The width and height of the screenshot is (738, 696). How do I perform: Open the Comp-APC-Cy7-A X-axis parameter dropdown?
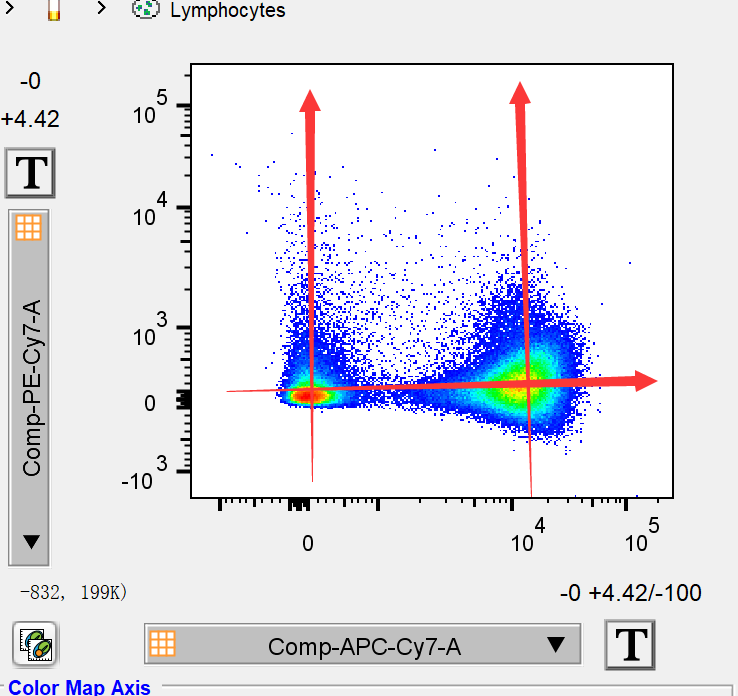point(363,646)
